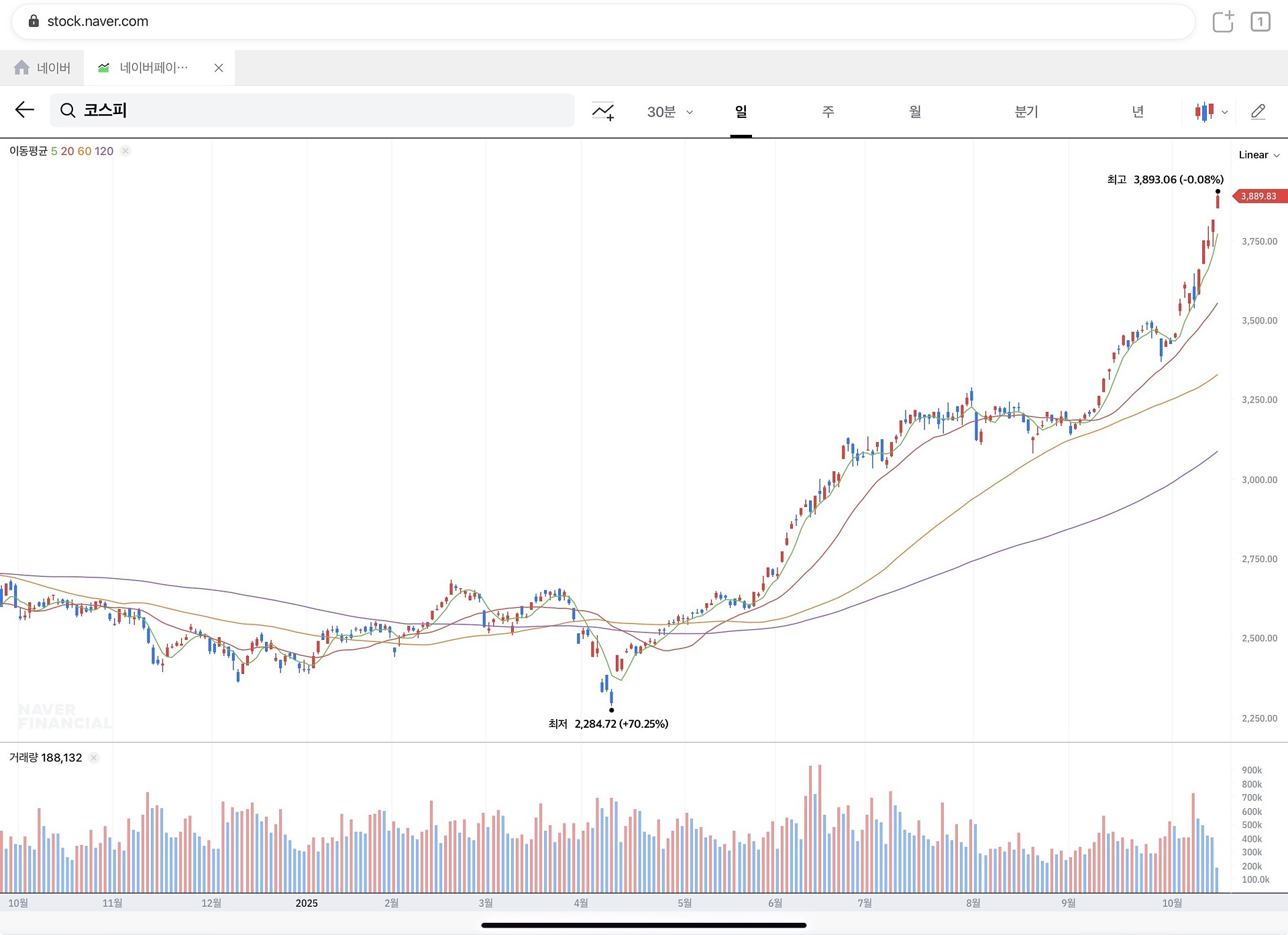Image resolution: width=1288 pixels, height=935 pixels.
Task: Select the 년 yearly period
Action: pyautogui.click(x=1138, y=111)
